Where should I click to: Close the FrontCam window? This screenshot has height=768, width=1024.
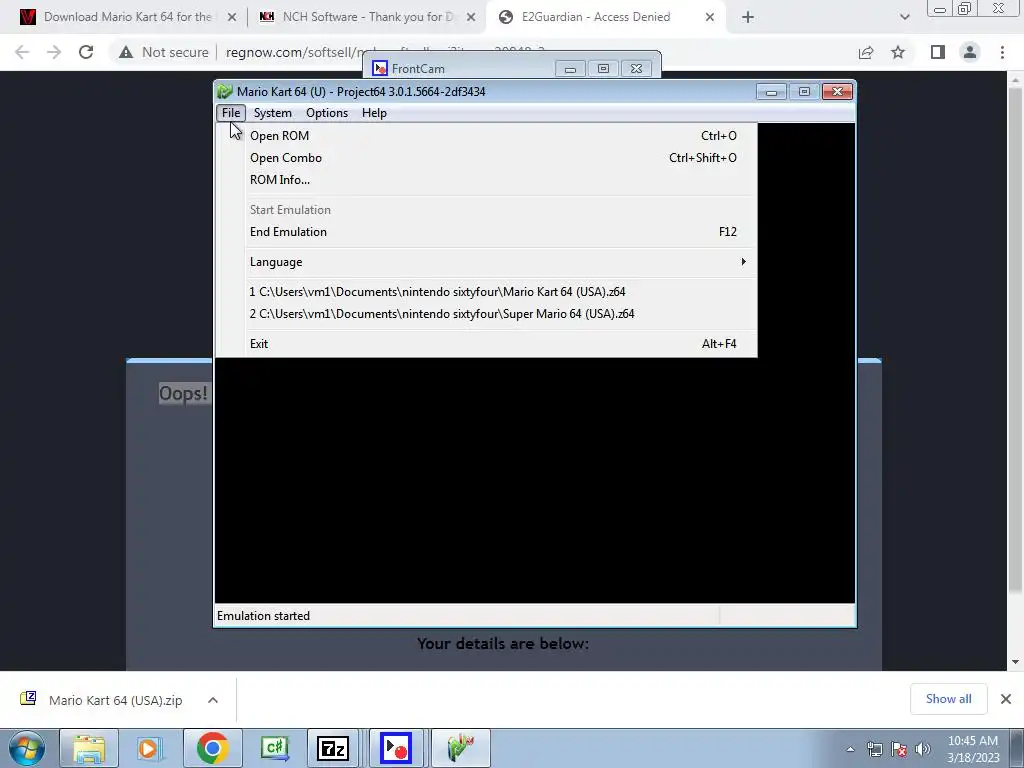click(x=636, y=69)
